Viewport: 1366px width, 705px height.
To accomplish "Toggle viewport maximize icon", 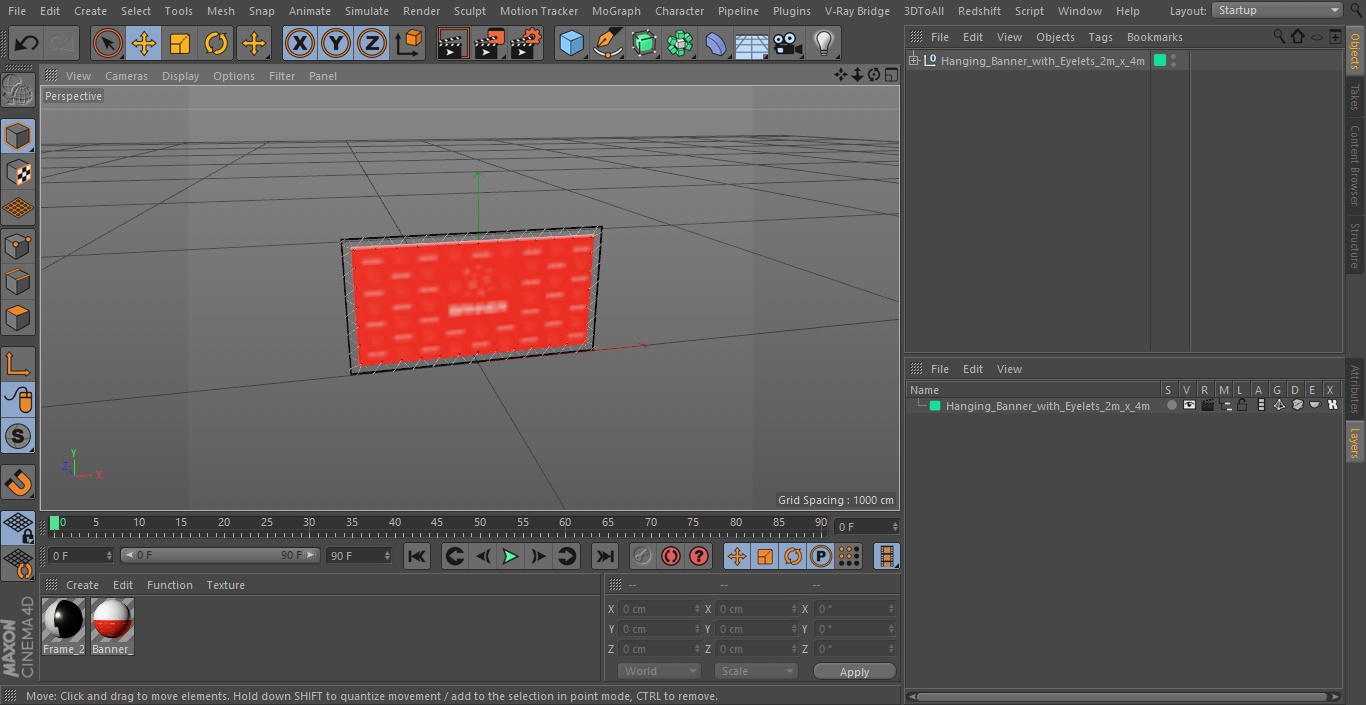I will pos(890,75).
